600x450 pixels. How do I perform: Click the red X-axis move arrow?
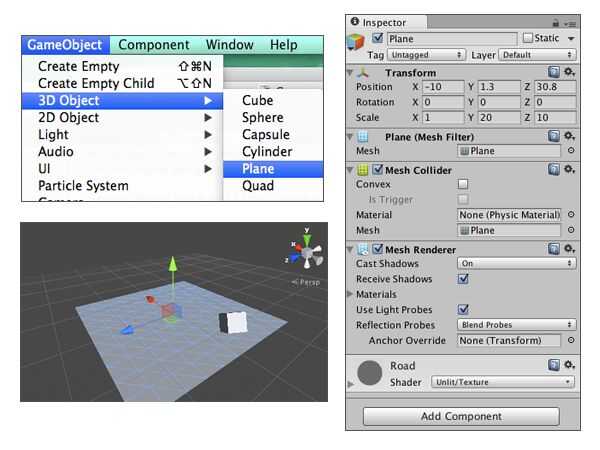[x=150, y=299]
